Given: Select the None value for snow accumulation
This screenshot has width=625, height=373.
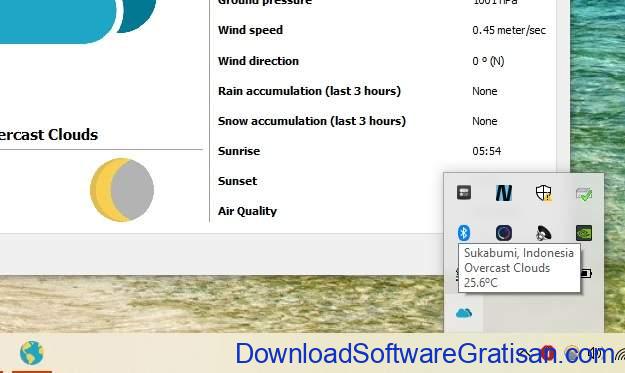Looking at the screenshot, I should tap(485, 121).
